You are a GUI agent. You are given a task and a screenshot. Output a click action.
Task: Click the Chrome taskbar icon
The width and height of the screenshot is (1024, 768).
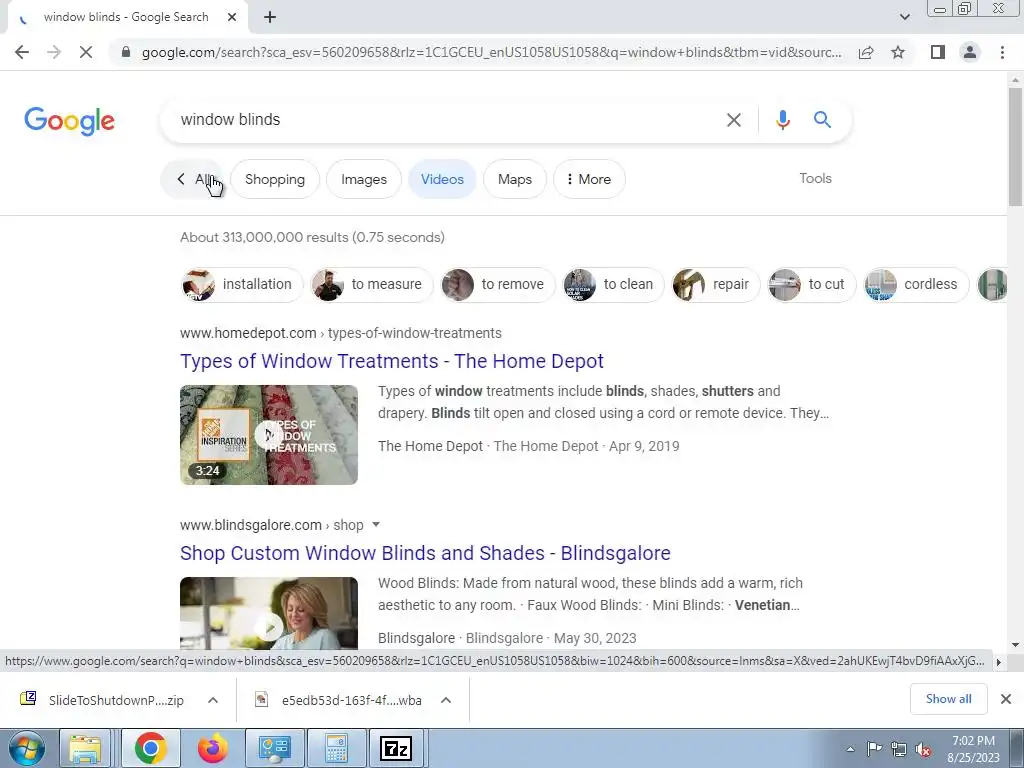pos(150,748)
